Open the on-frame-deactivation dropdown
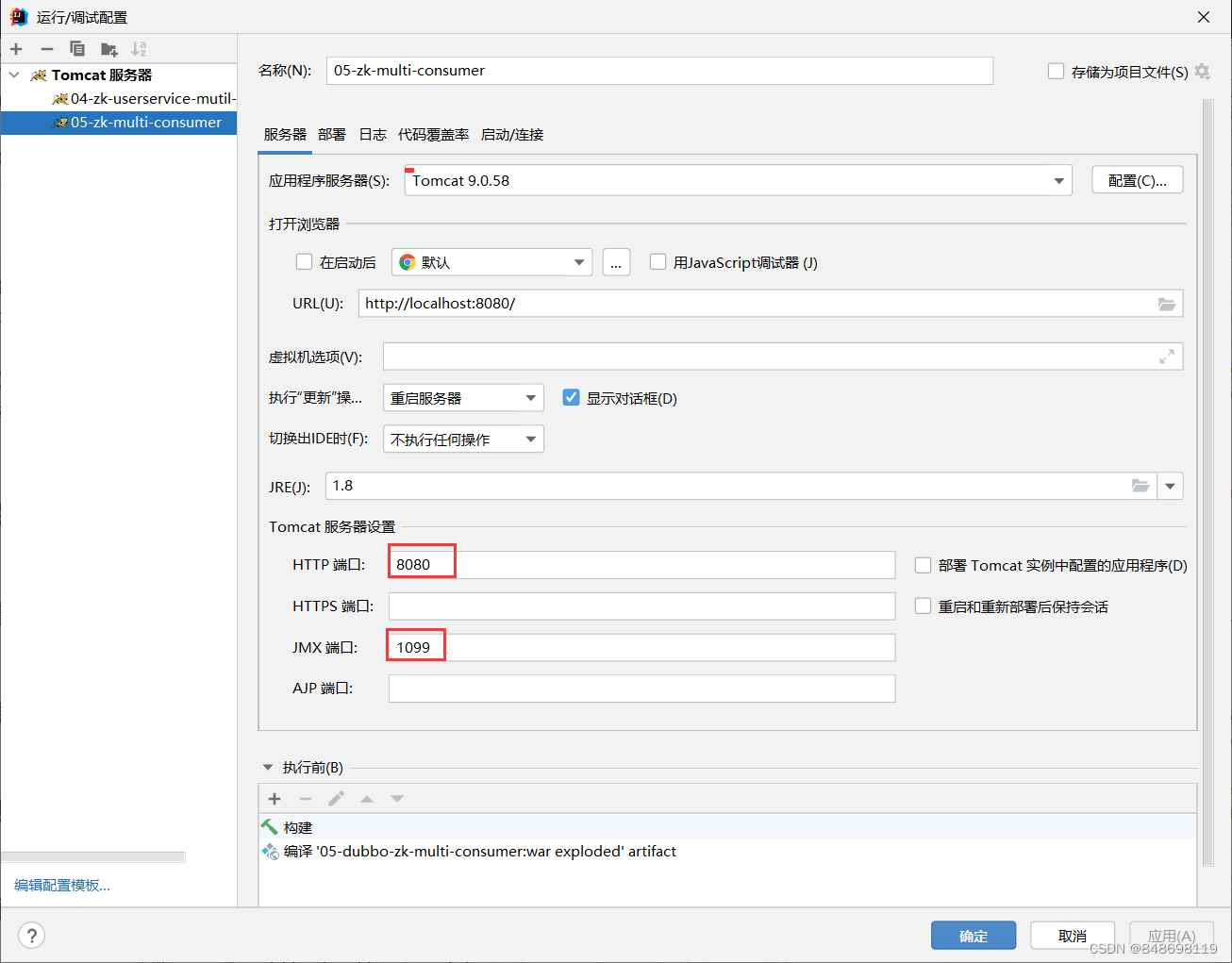The width and height of the screenshot is (1232, 963). click(x=463, y=440)
